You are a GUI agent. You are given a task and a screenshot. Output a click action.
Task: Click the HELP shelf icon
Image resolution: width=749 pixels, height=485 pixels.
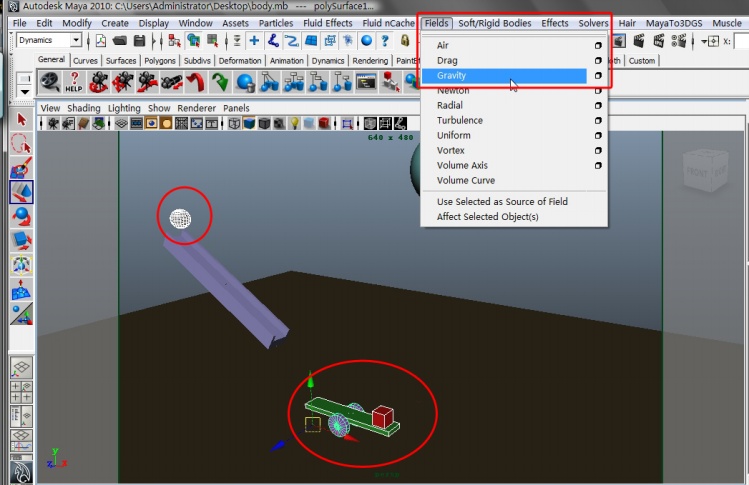coord(74,82)
